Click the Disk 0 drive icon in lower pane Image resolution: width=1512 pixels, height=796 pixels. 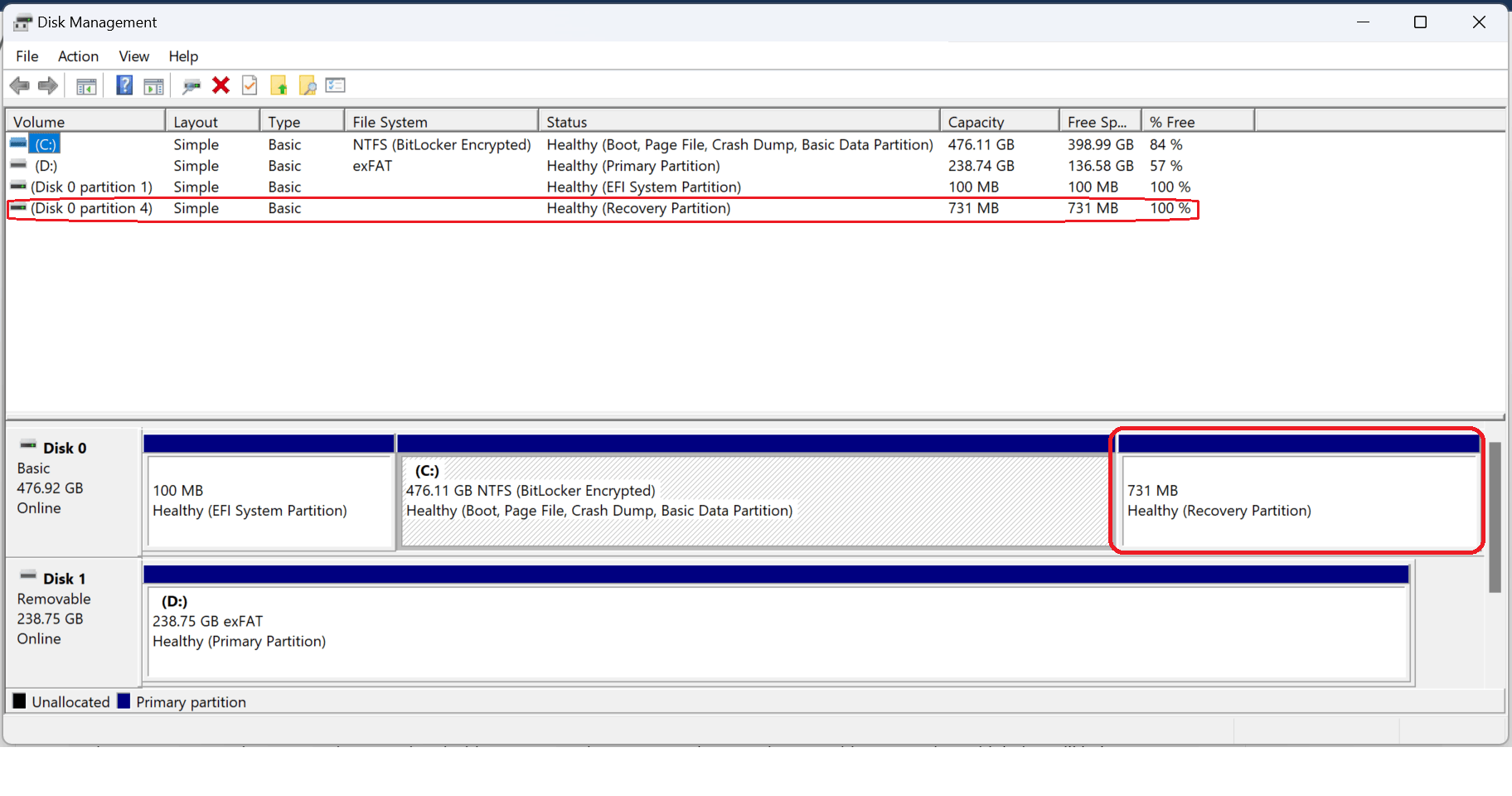[28, 445]
